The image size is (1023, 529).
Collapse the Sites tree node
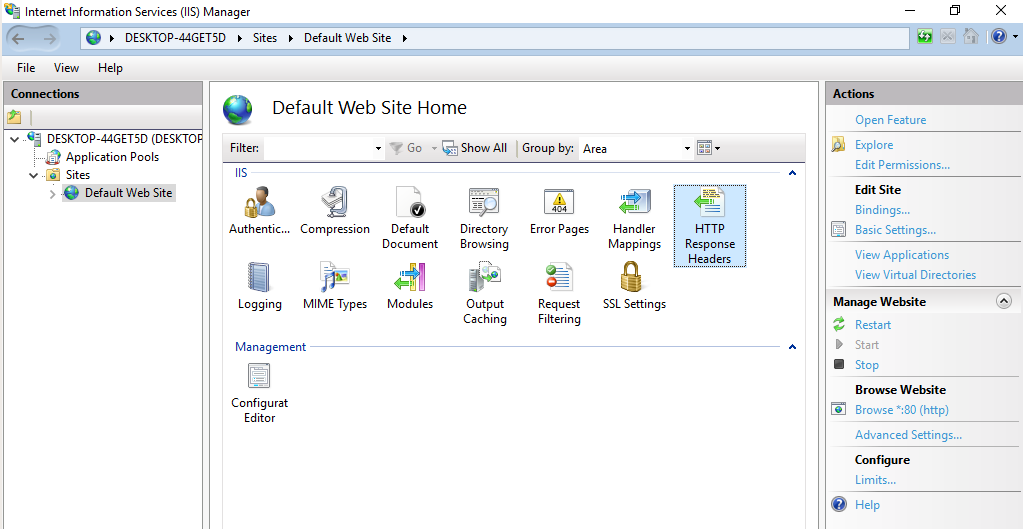tap(34, 175)
